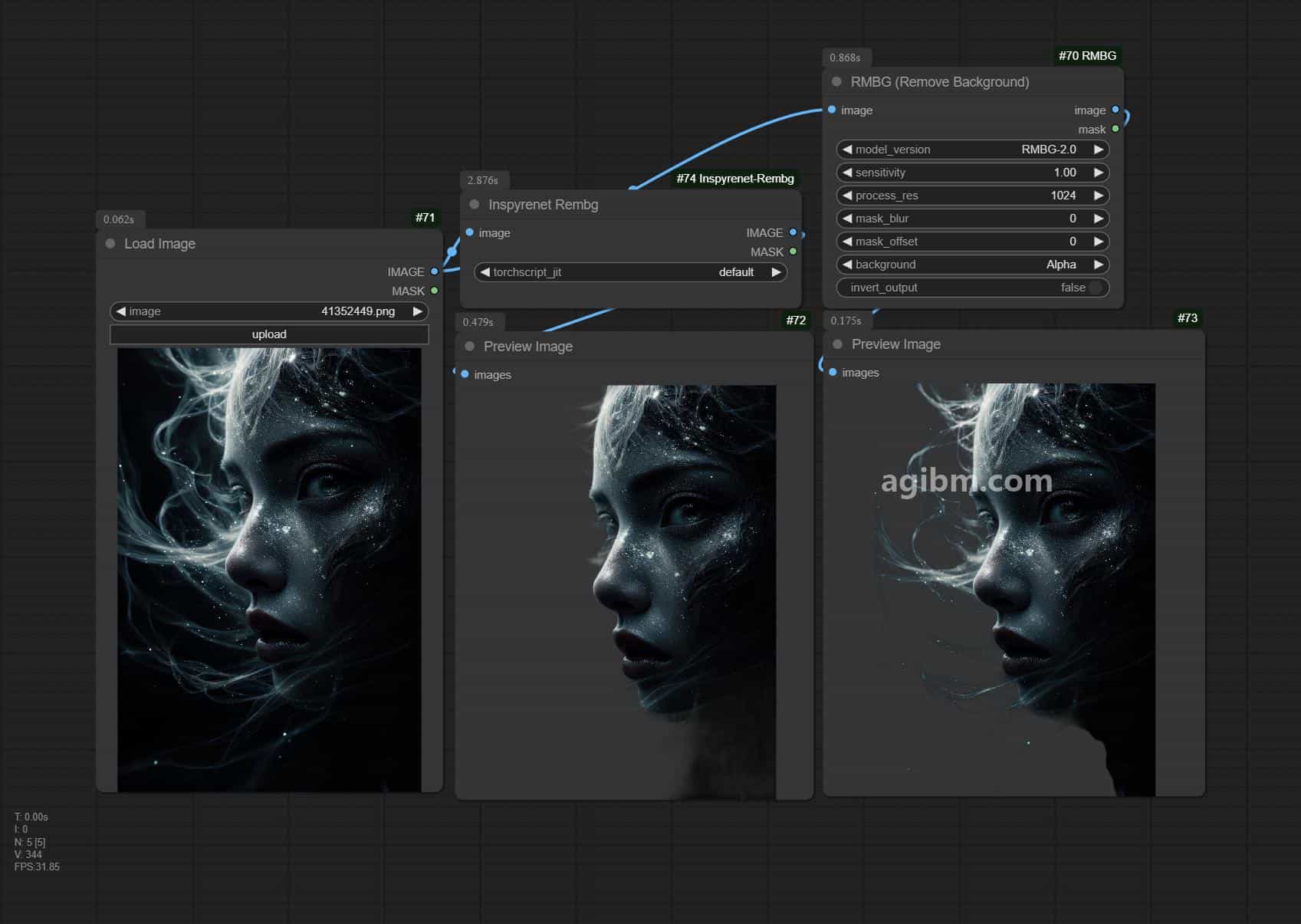Click the process_res value 1024
The width and height of the screenshot is (1301, 924).
click(1063, 196)
